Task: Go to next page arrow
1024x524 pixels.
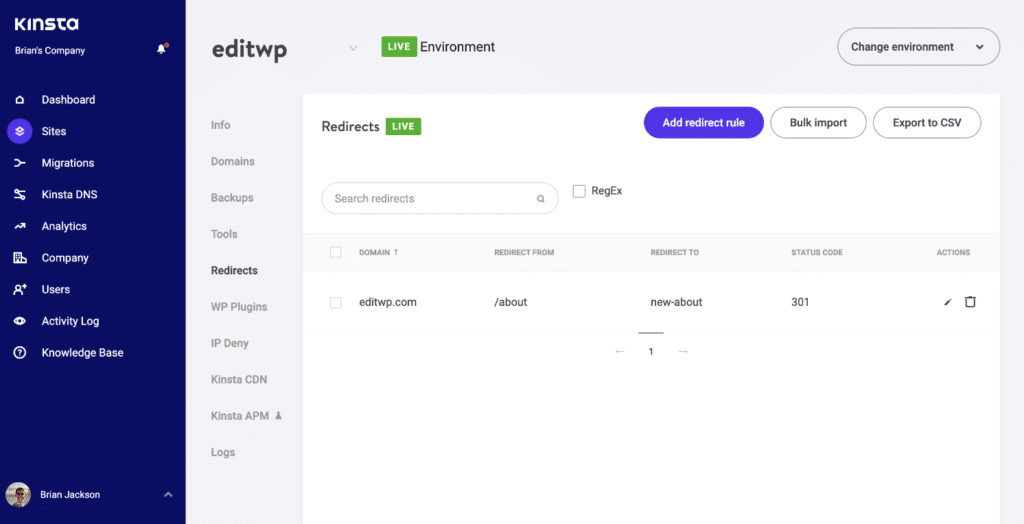Action: pos(683,352)
